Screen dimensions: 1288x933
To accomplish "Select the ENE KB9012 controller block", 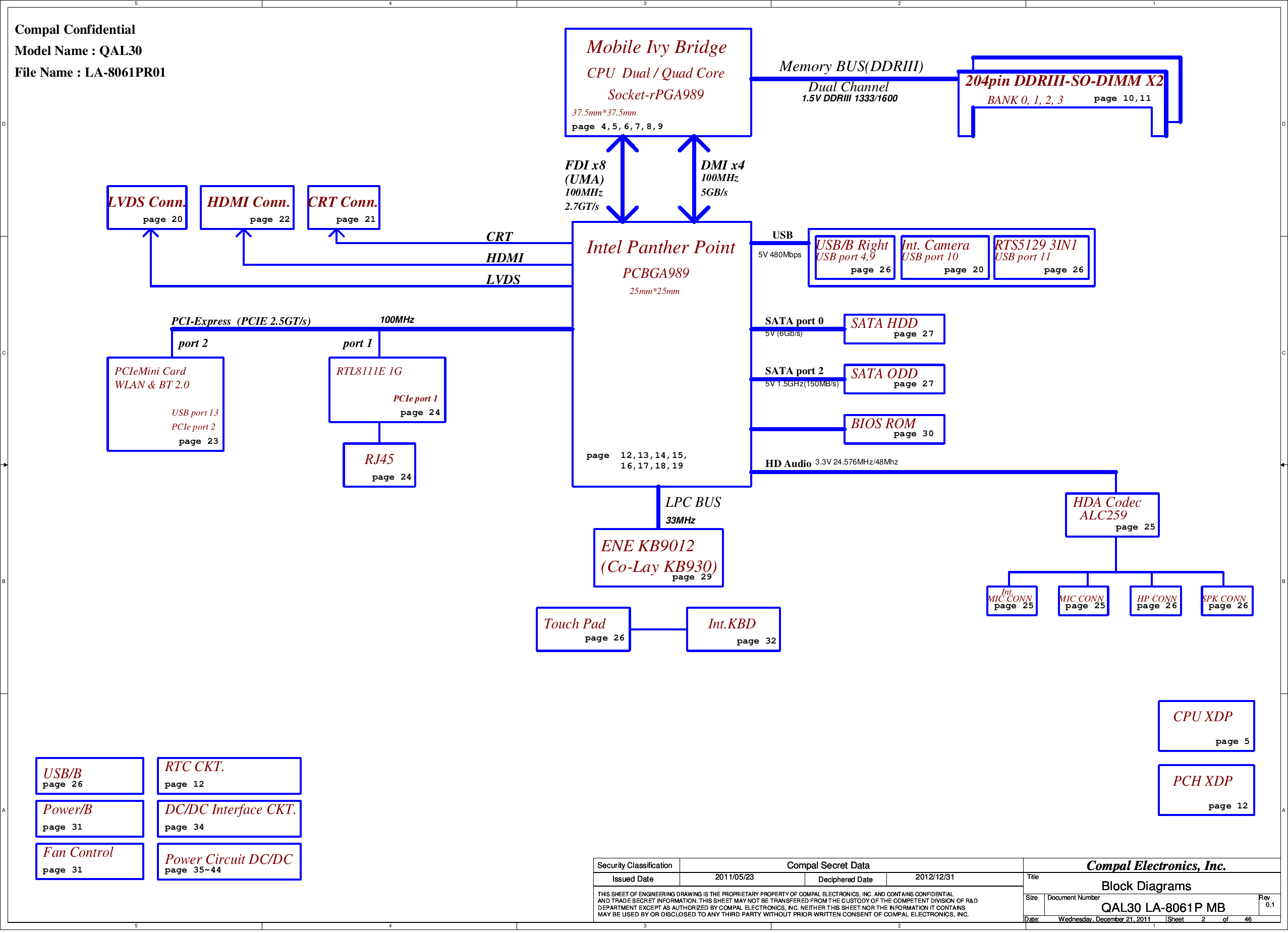I will 658,558.
